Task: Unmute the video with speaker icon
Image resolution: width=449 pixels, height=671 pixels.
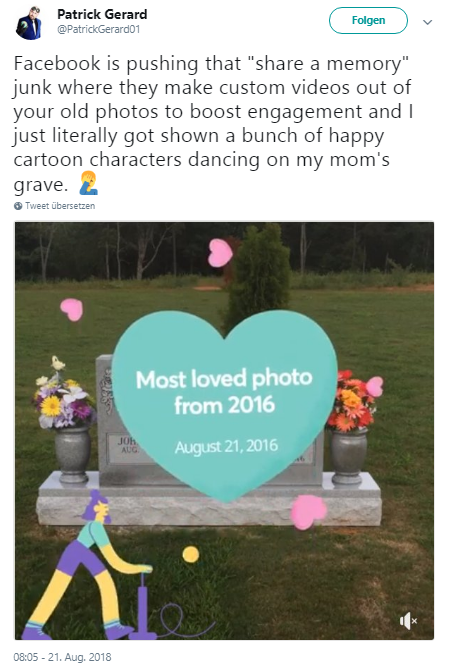Action: coord(408,620)
